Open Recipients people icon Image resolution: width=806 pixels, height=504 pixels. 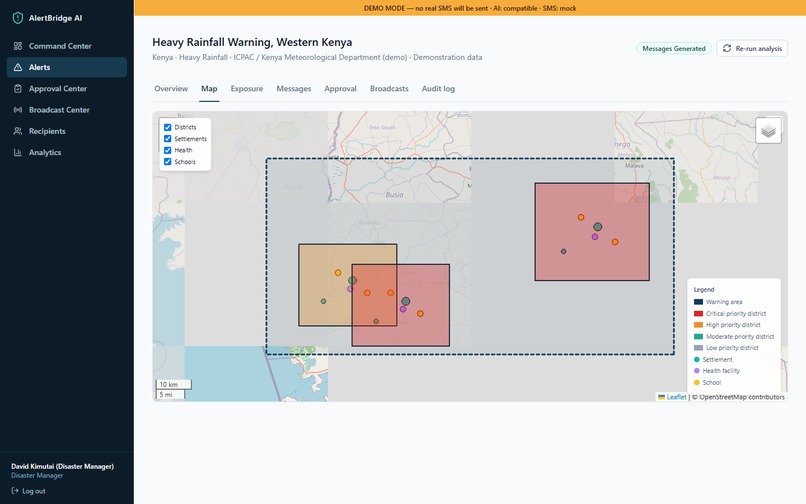[17, 131]
